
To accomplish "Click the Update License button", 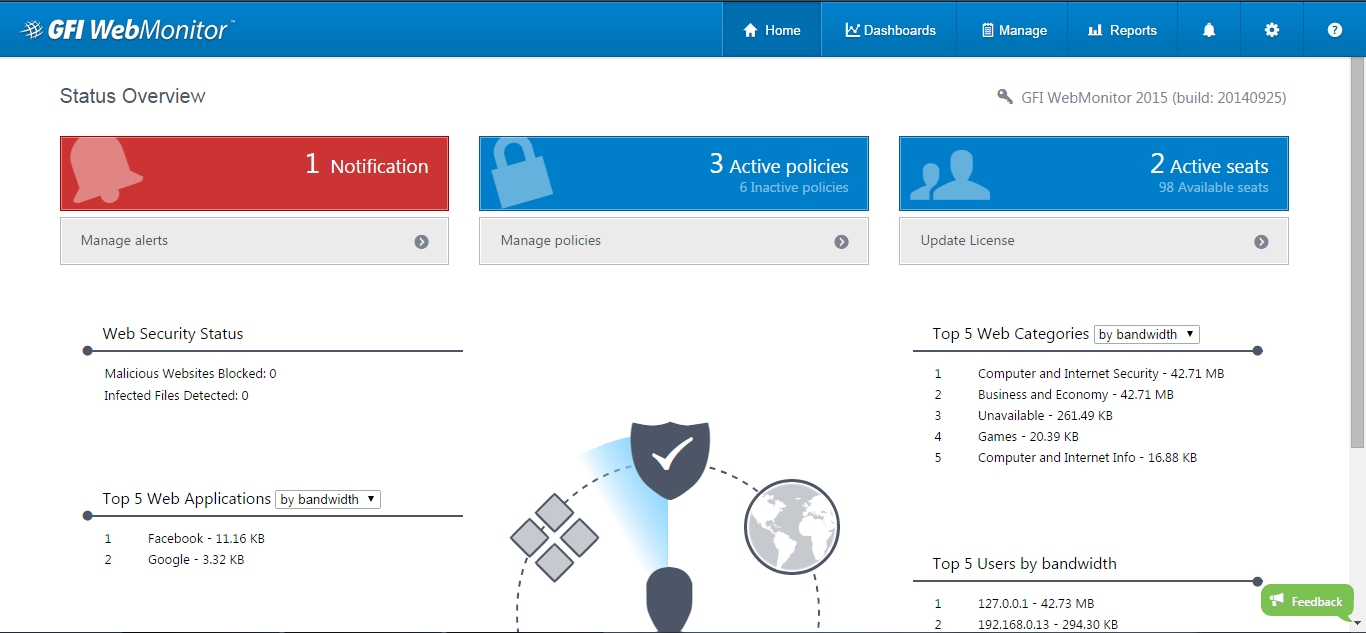I will 1094,241.
